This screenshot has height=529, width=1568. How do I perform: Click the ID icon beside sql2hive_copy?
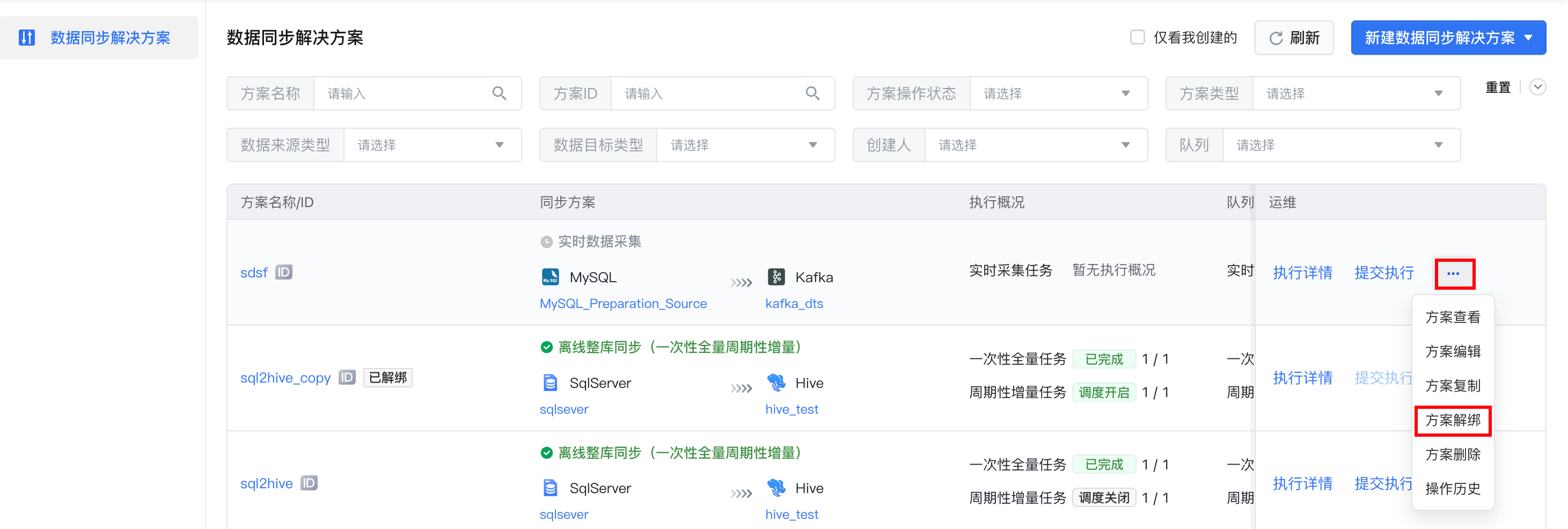[x=347, y=377]
